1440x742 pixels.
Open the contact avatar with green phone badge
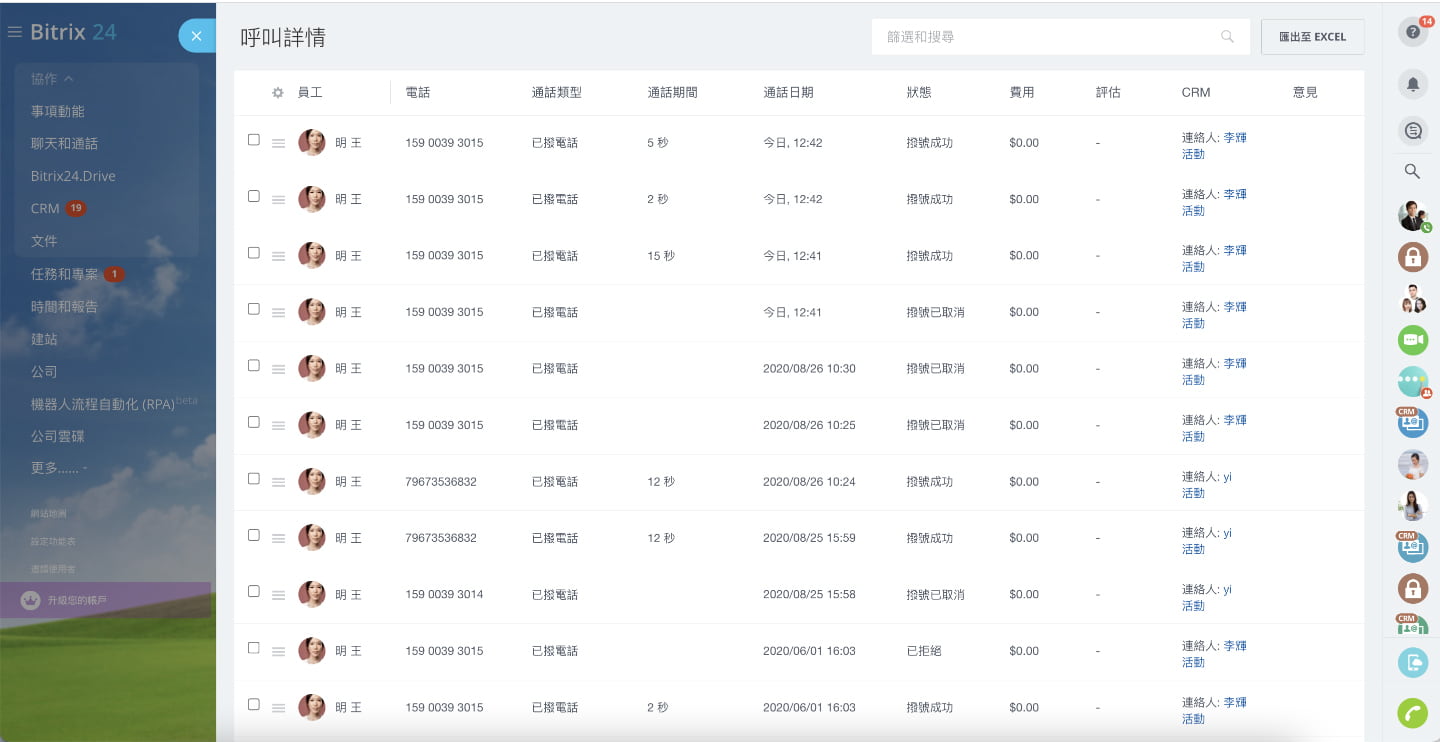(1413, 216)
